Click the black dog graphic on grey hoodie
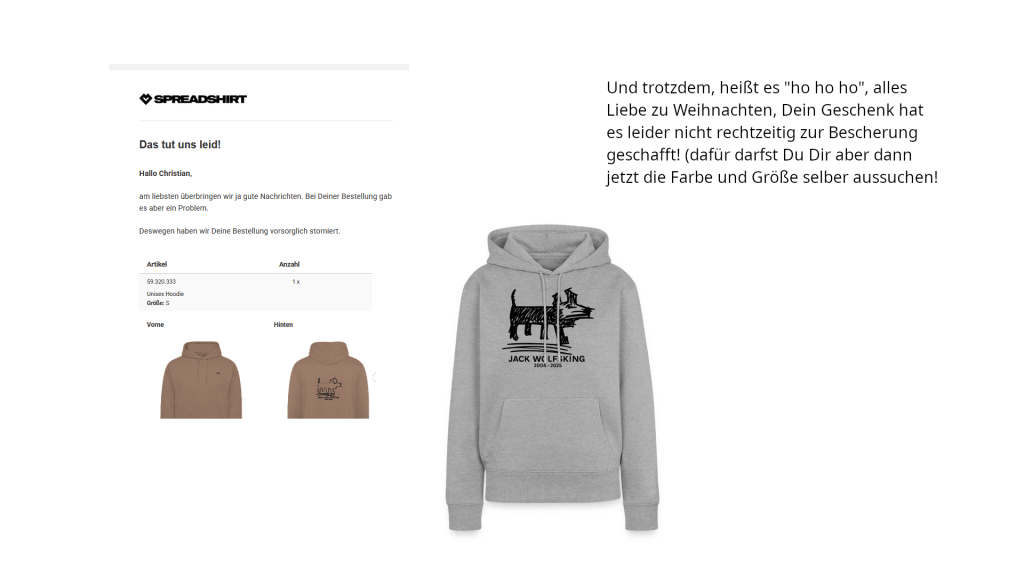The width and height of the screenshot is (1024, 576). click(552, 315)
